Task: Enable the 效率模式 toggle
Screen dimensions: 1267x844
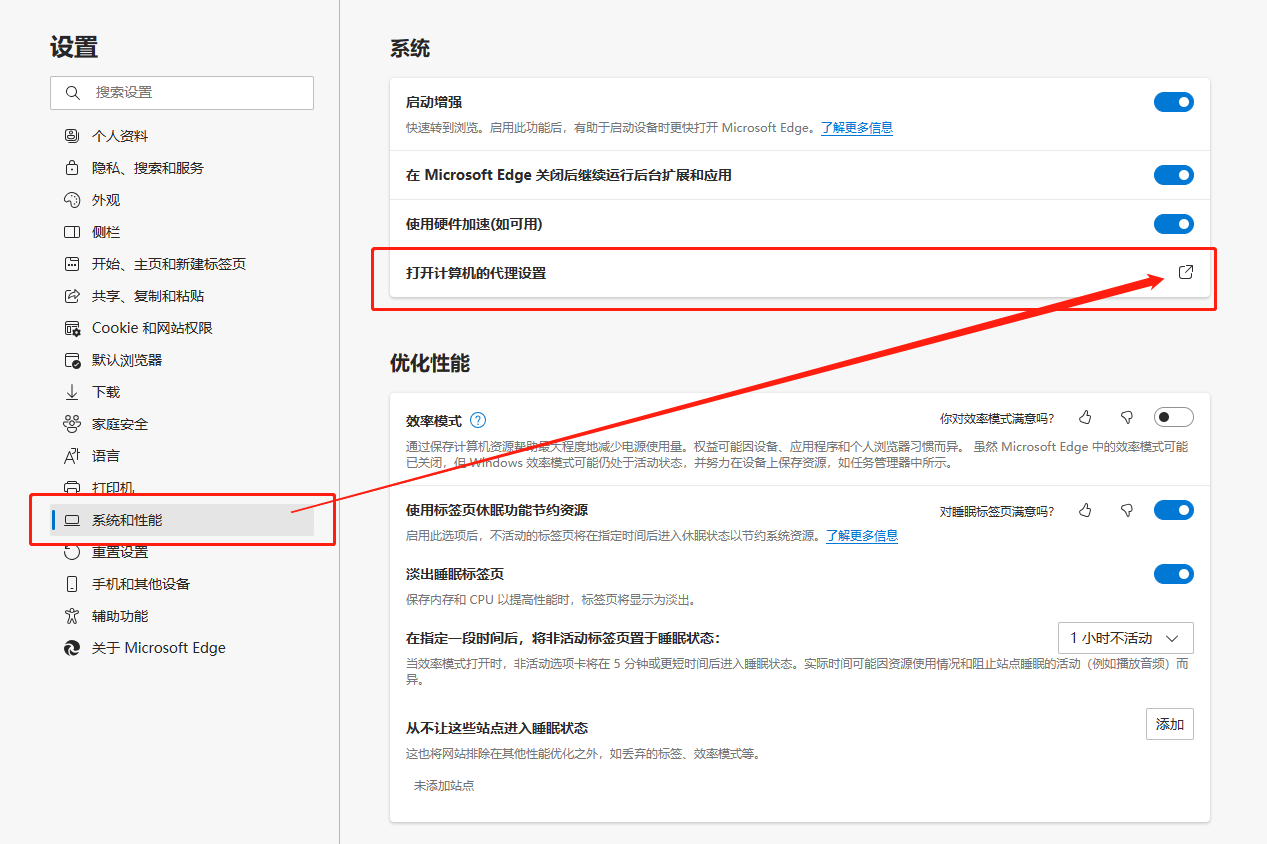Action: [x=1174, y=417]
